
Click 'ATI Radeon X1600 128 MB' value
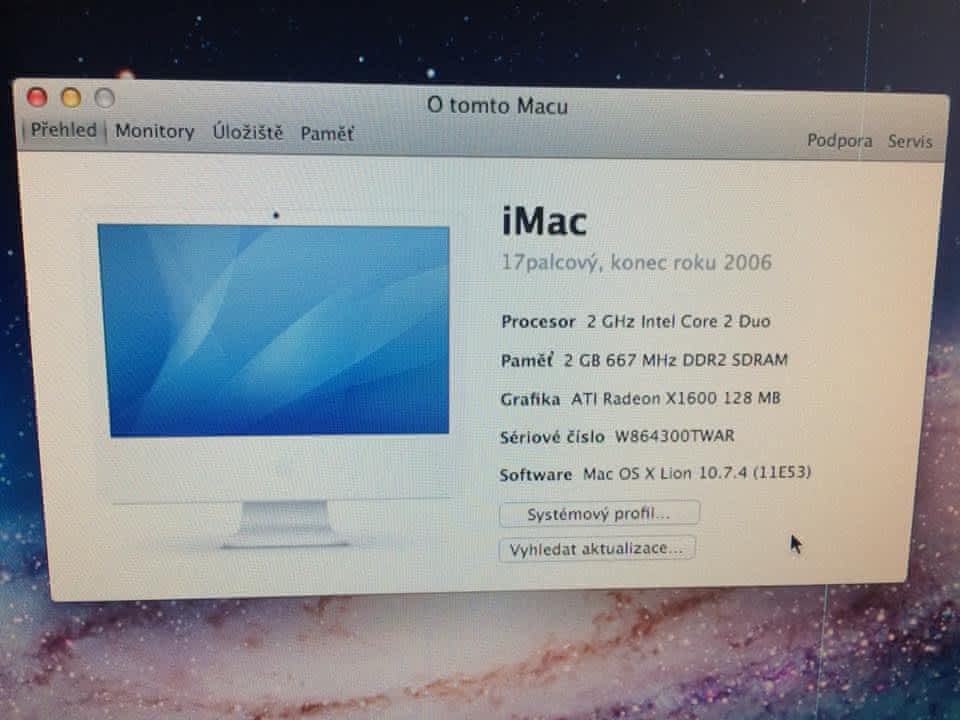pos(675,398)
